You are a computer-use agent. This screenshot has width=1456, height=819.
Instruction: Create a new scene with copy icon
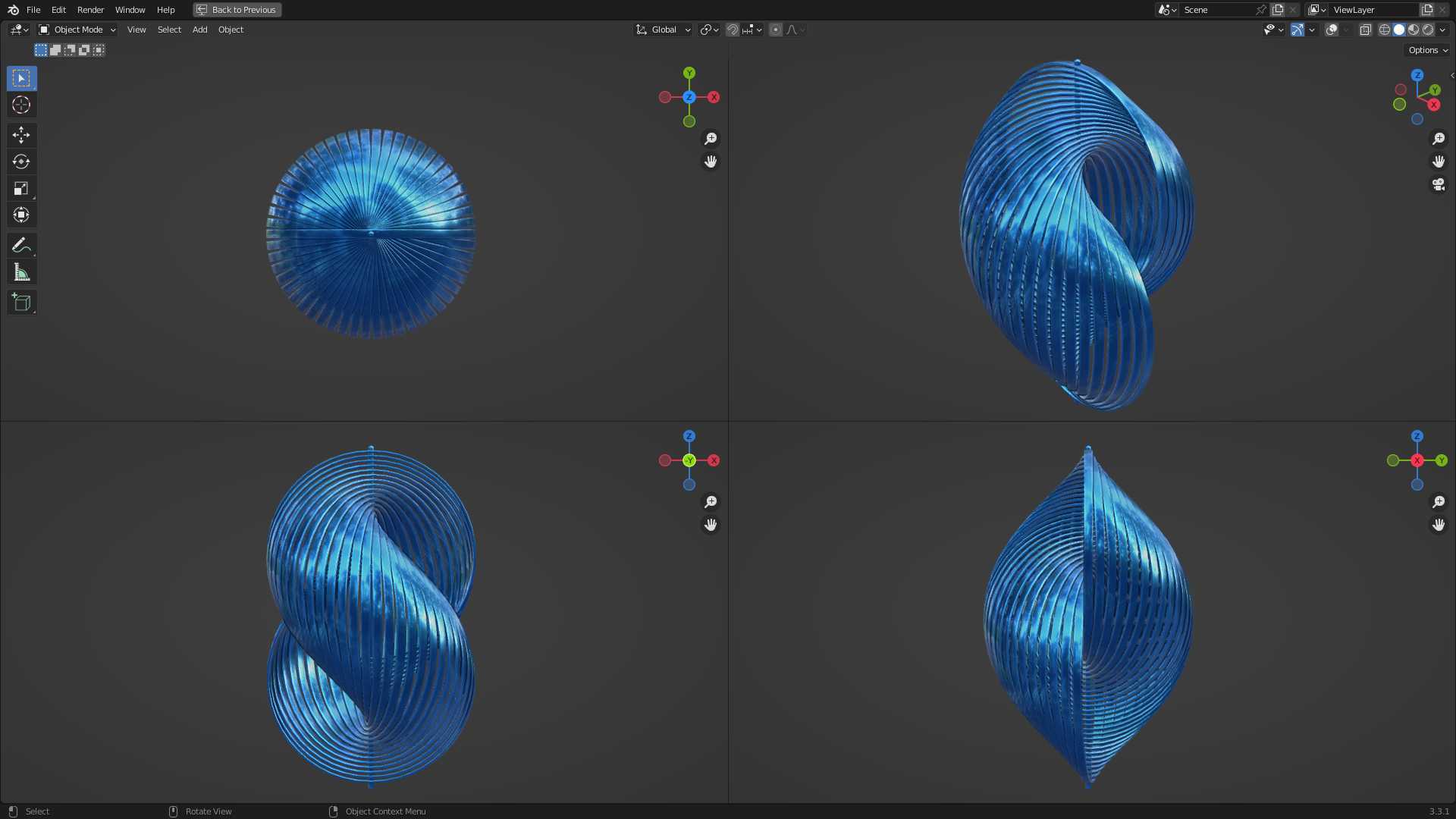click(1278, 10)
